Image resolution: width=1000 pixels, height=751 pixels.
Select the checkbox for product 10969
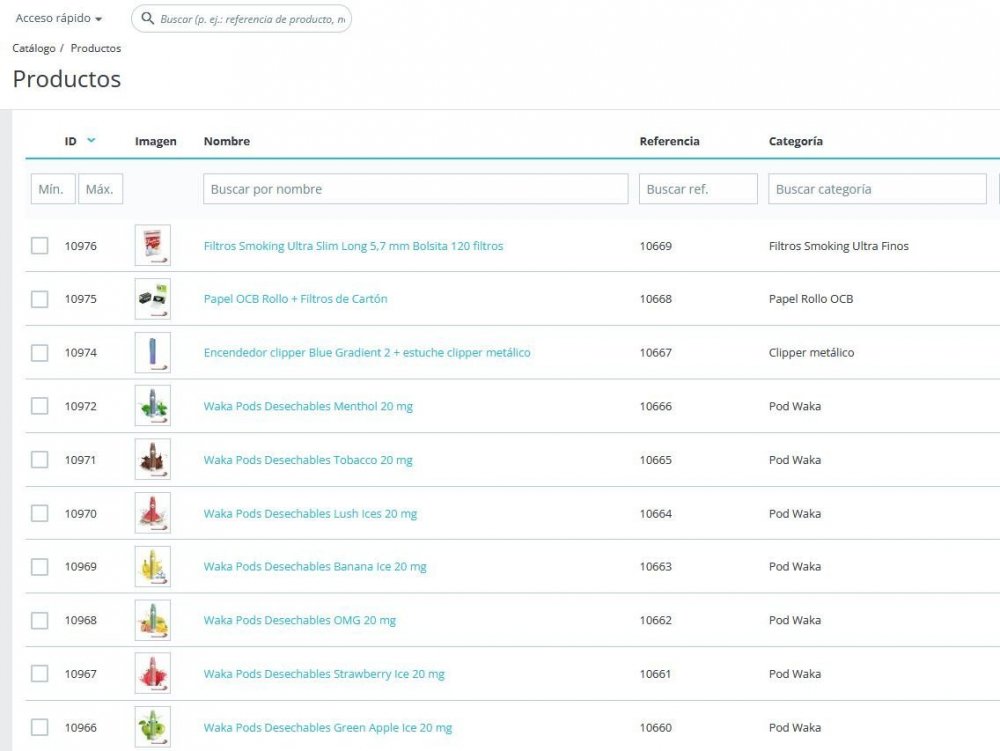pos(40,567)
